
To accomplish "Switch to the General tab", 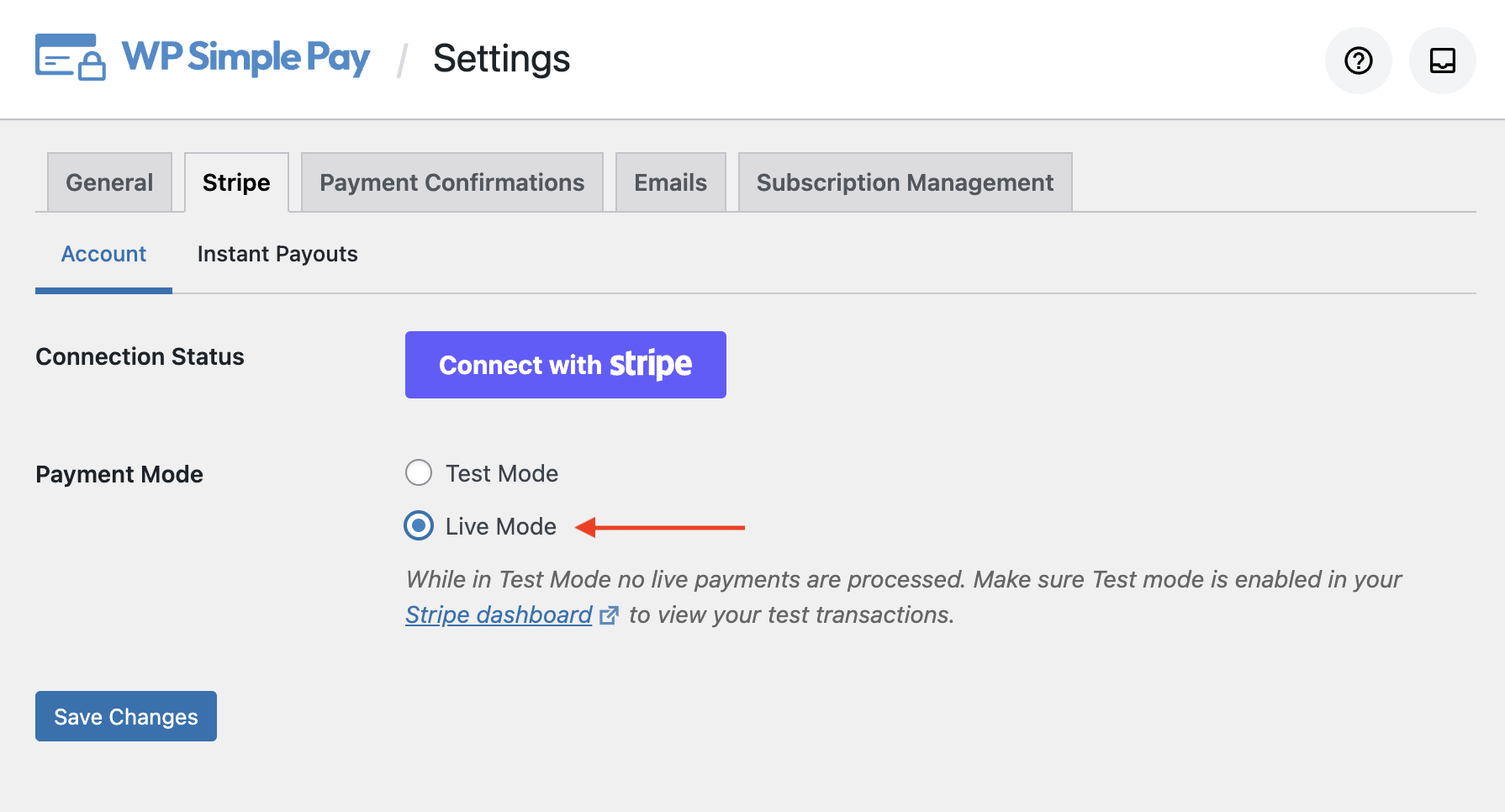I will click(x=109, y=182).
